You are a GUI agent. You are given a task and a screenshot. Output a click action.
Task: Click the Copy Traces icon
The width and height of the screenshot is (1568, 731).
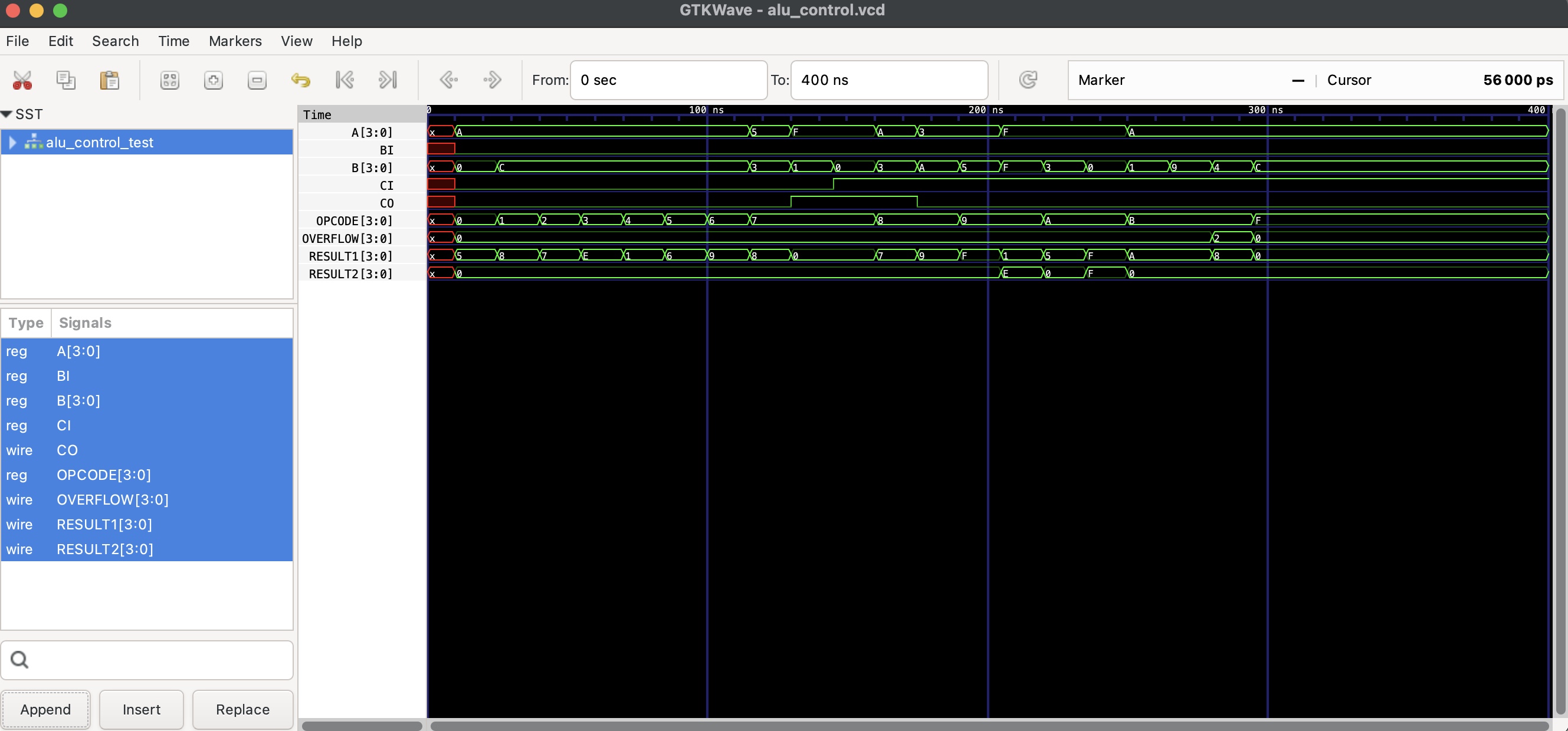tap(65, 80)
